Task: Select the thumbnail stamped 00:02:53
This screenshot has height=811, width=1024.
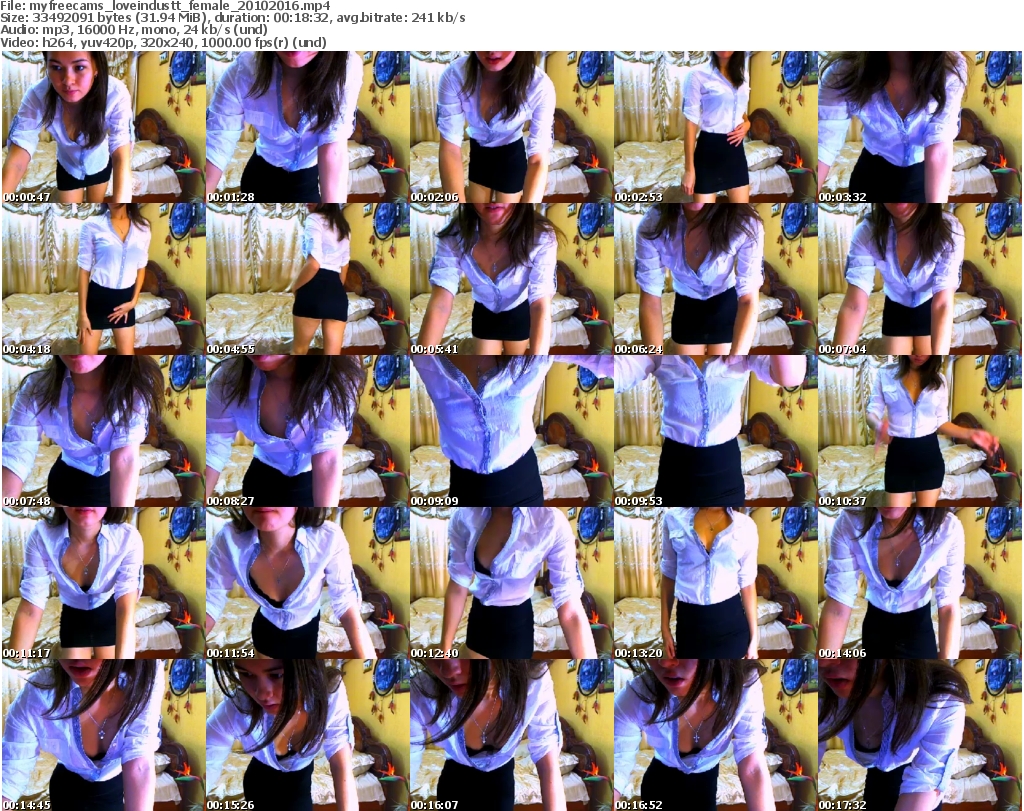Action: click(715, 127)
